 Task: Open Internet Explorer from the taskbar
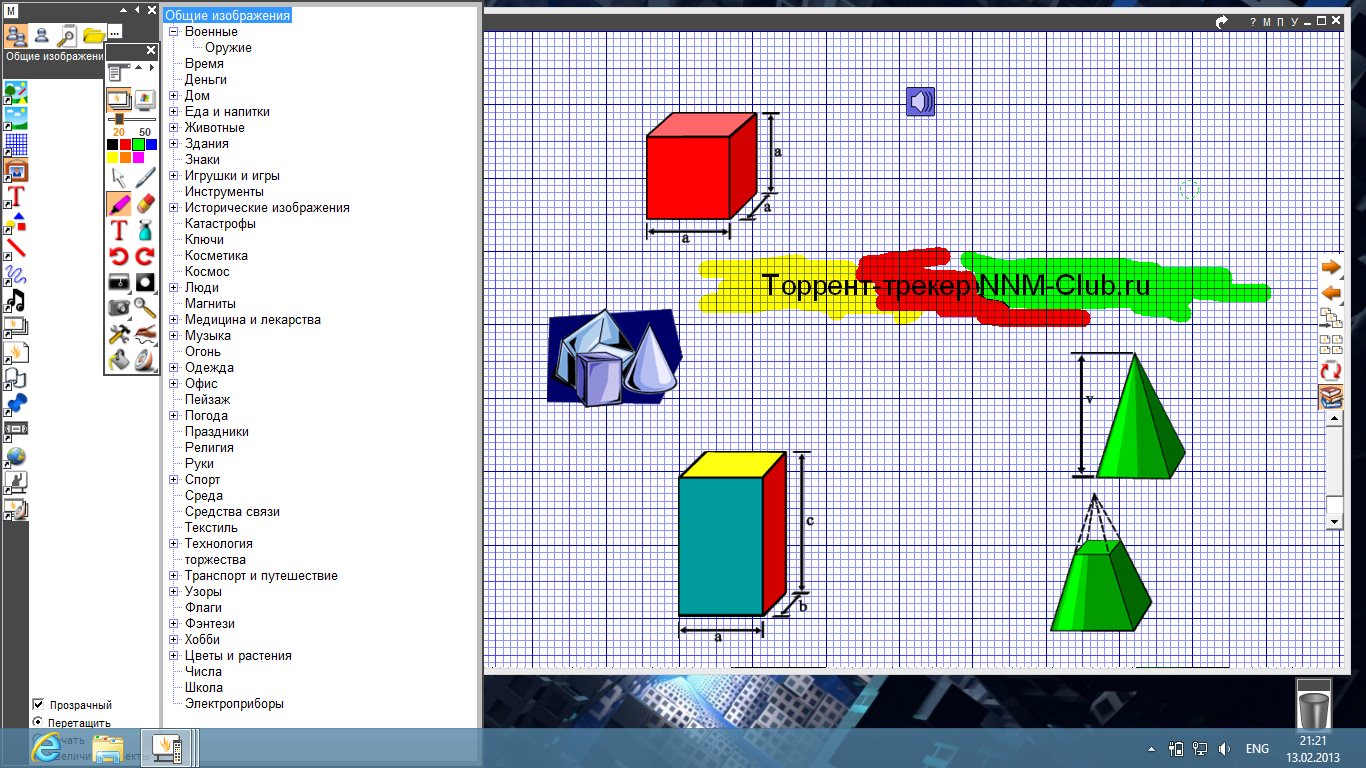click(x=46, y=747)
